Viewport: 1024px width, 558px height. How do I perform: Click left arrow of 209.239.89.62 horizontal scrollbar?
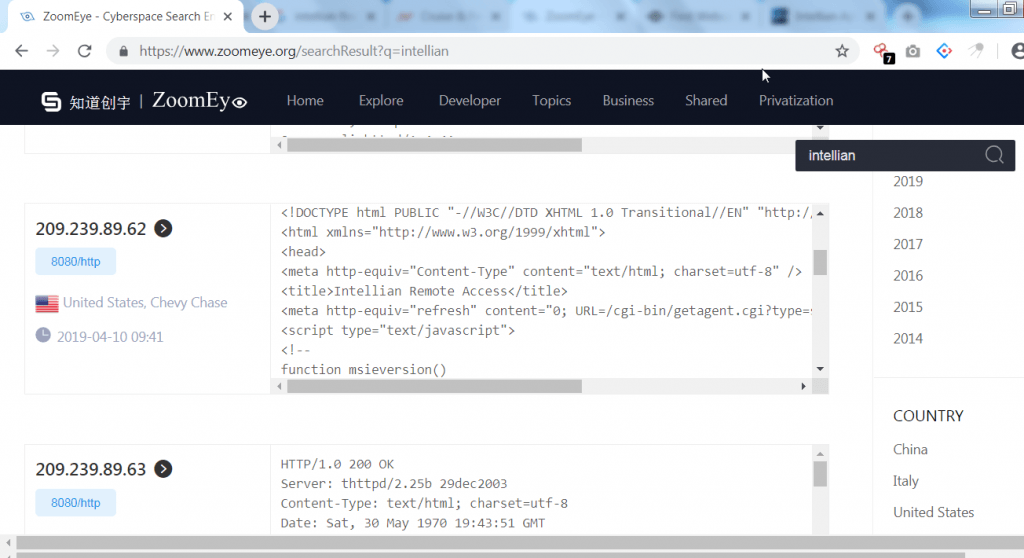[280, 386]
